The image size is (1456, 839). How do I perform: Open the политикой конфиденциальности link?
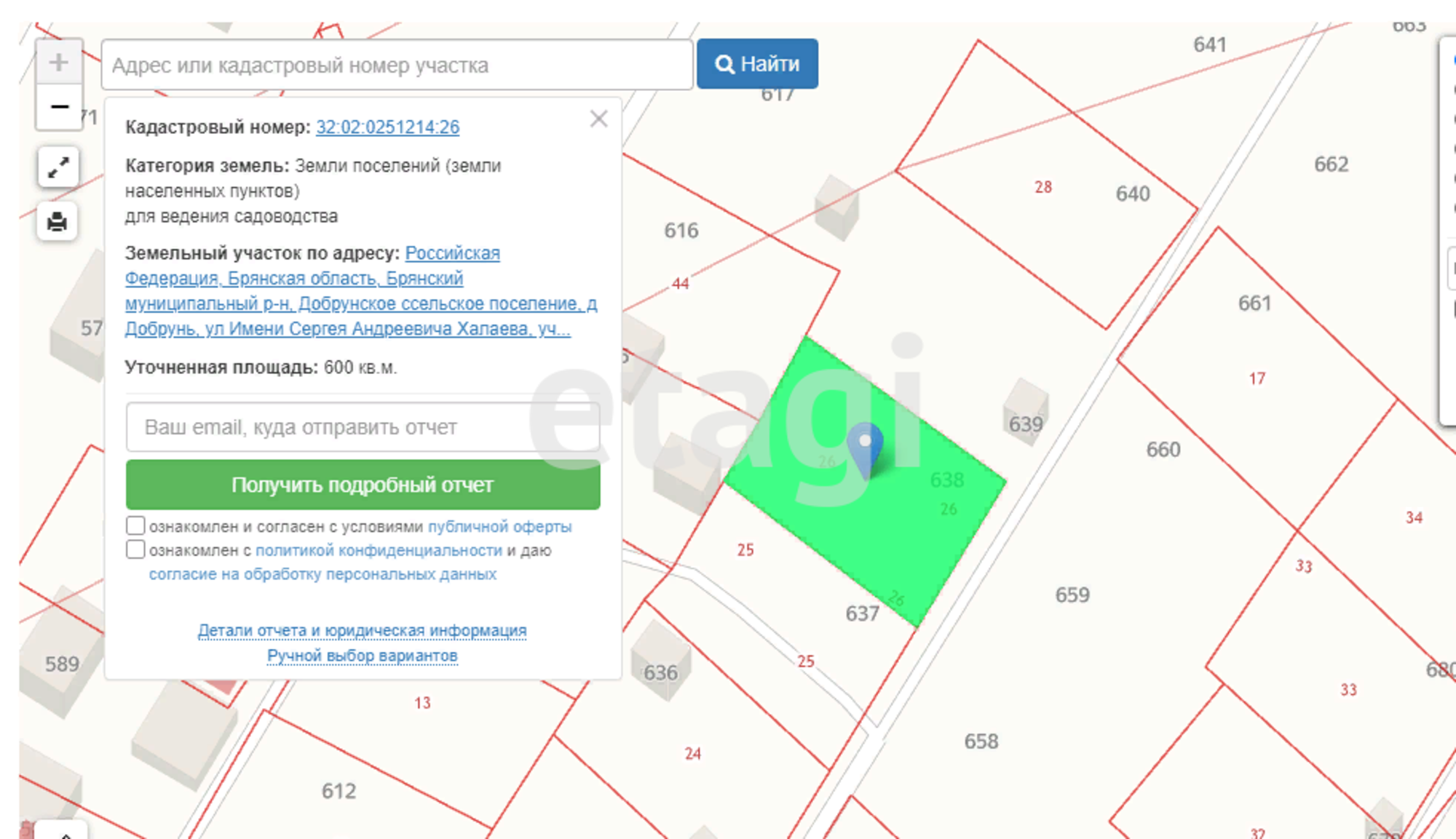pos(379,550)
